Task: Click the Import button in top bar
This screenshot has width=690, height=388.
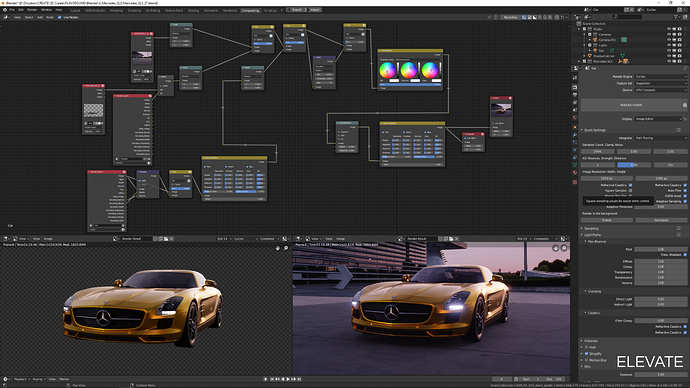Action: point(314,10)
